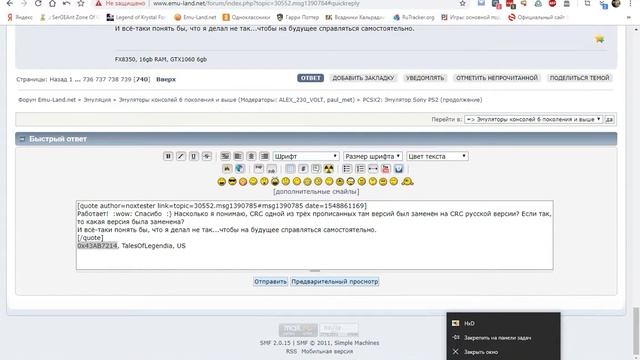The height and width of the screenshot is (360, 640).
Task: Go to page 739
Action: 126,79
